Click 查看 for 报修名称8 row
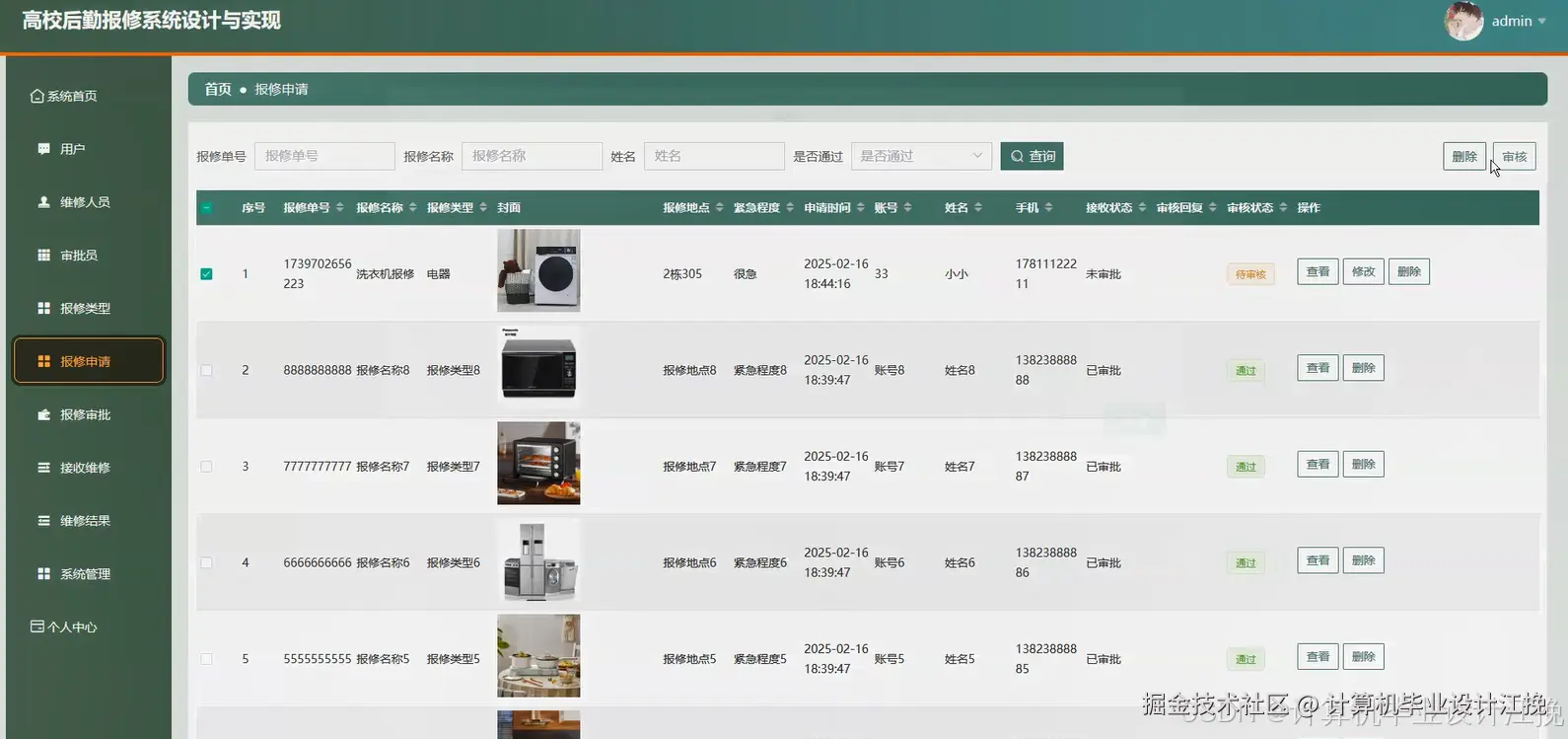 pyautogui.click(x=1318, y=368)
